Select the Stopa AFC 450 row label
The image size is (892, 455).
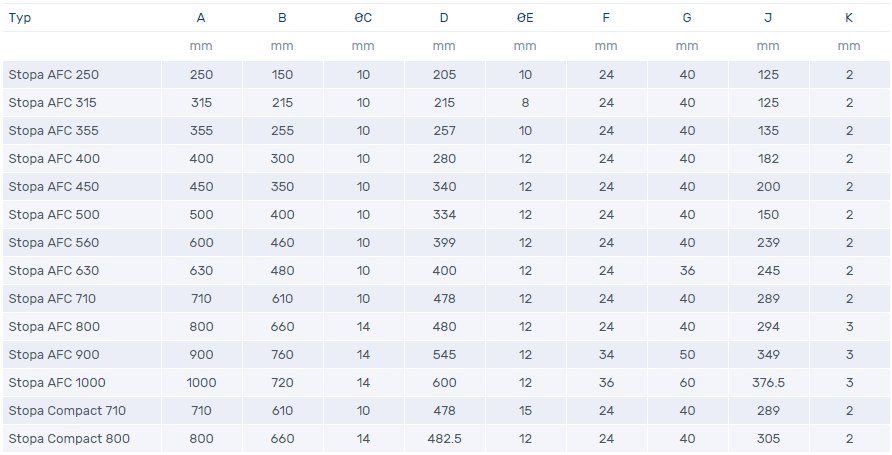[54, 186]
